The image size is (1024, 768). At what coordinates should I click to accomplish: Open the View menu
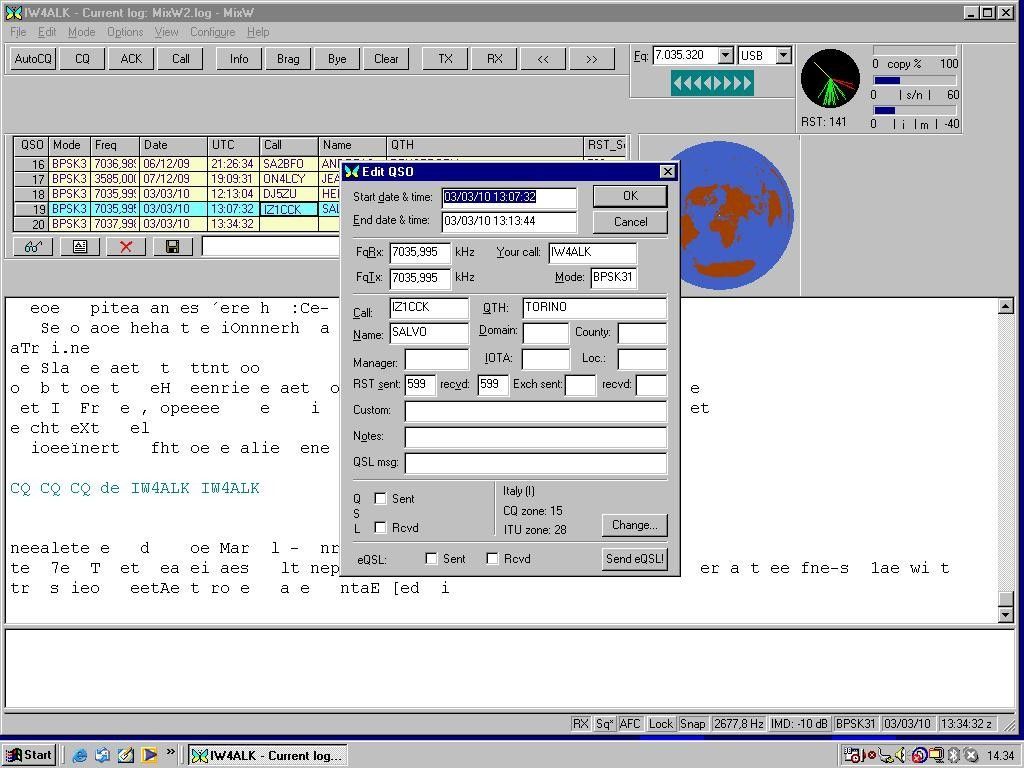tap(166, 32)
